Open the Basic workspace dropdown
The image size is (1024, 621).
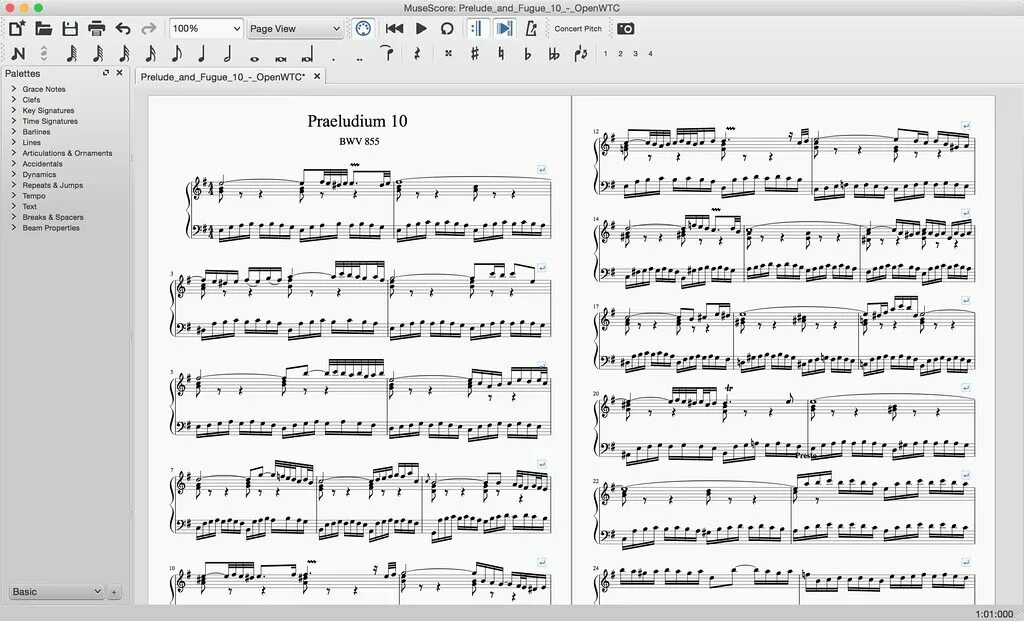pos(56,592)
